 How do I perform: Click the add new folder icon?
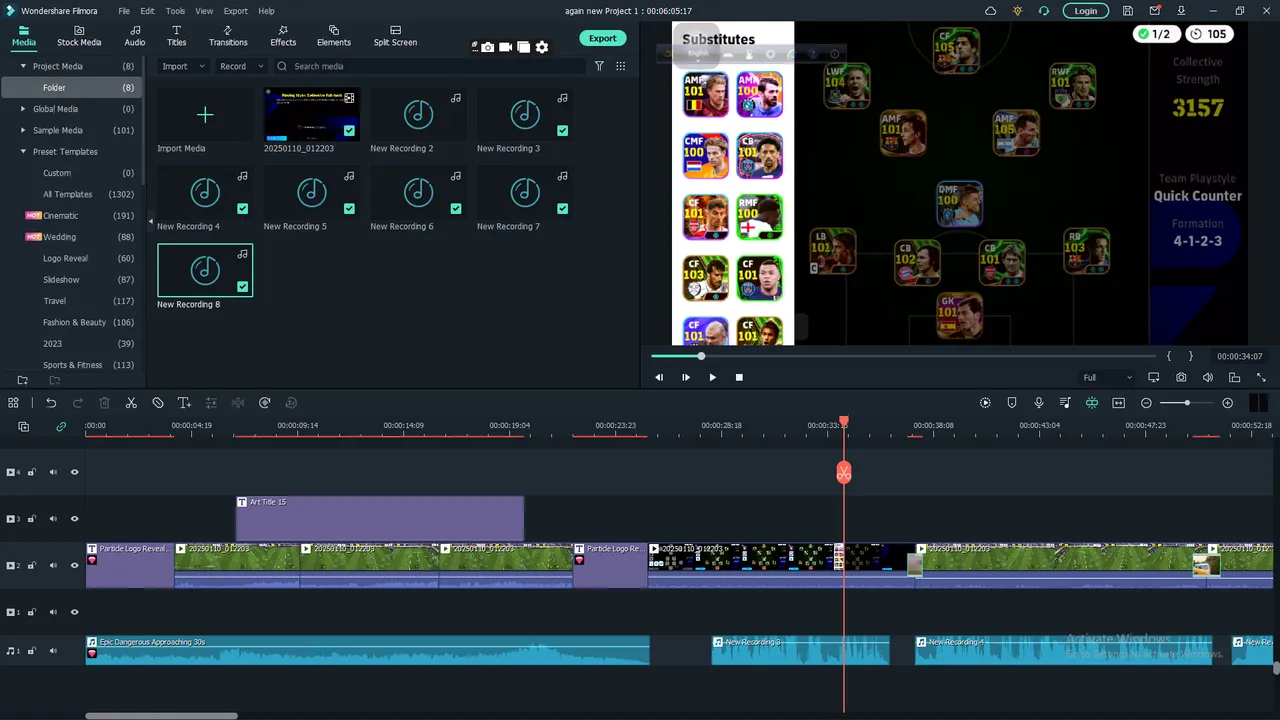[x=23, y=380]
